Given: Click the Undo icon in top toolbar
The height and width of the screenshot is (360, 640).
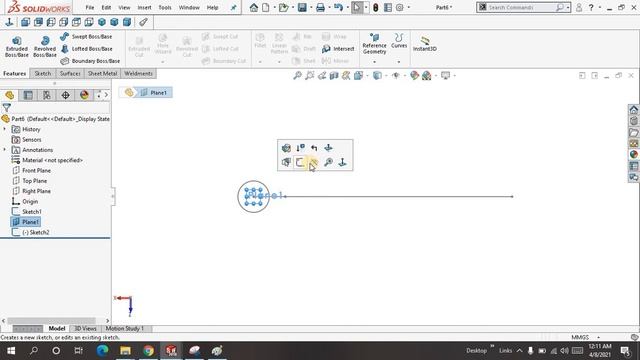Looking at the screenshot, I should pos(338,7).
